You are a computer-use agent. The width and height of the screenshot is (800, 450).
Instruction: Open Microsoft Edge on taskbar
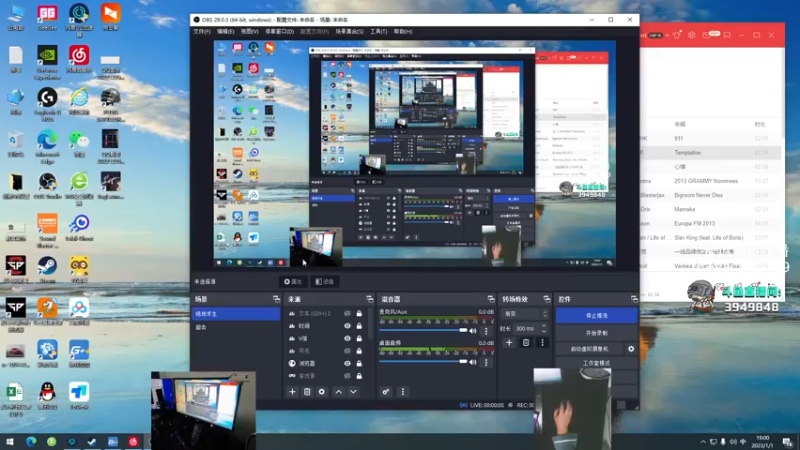pyautogui.click(x=31, y=441)
